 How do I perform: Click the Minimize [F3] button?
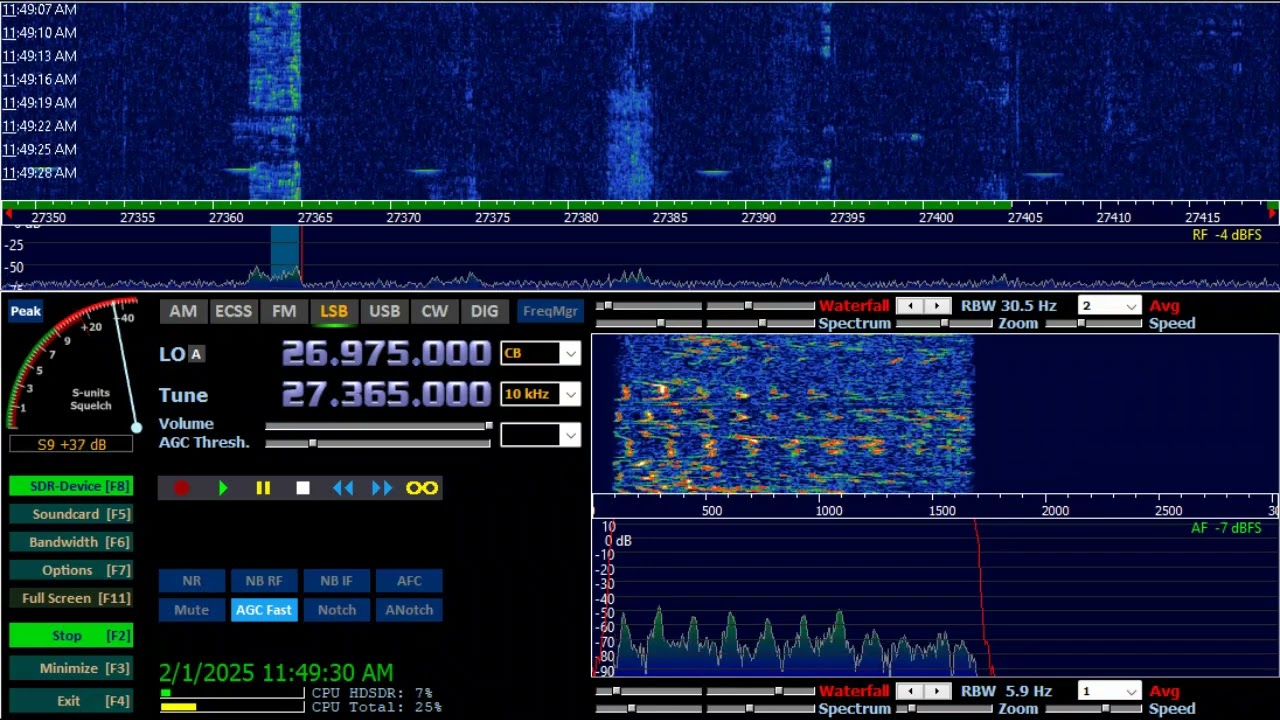[71, 668]
